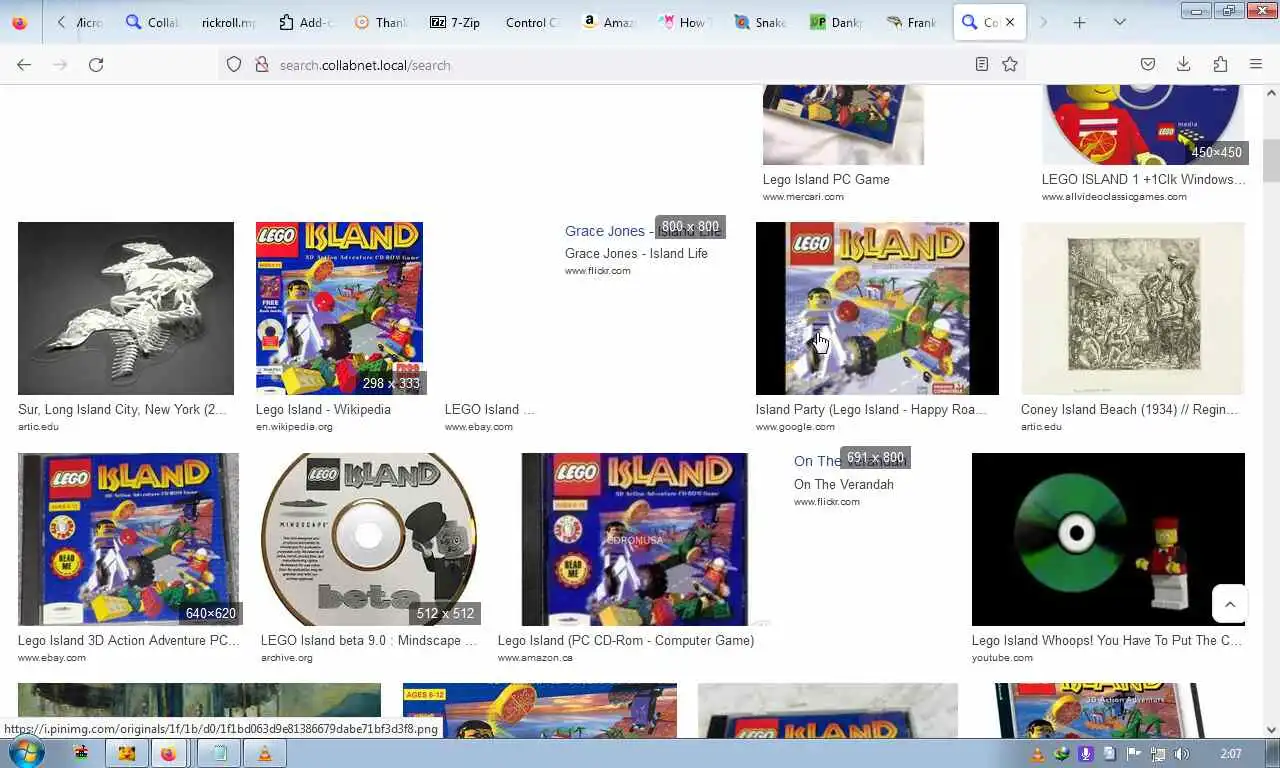Click the LEGO Island ebay.com caption
The width and height of the screenshot is (1280, 768).
pyautogui.click(x=490, y=409)
